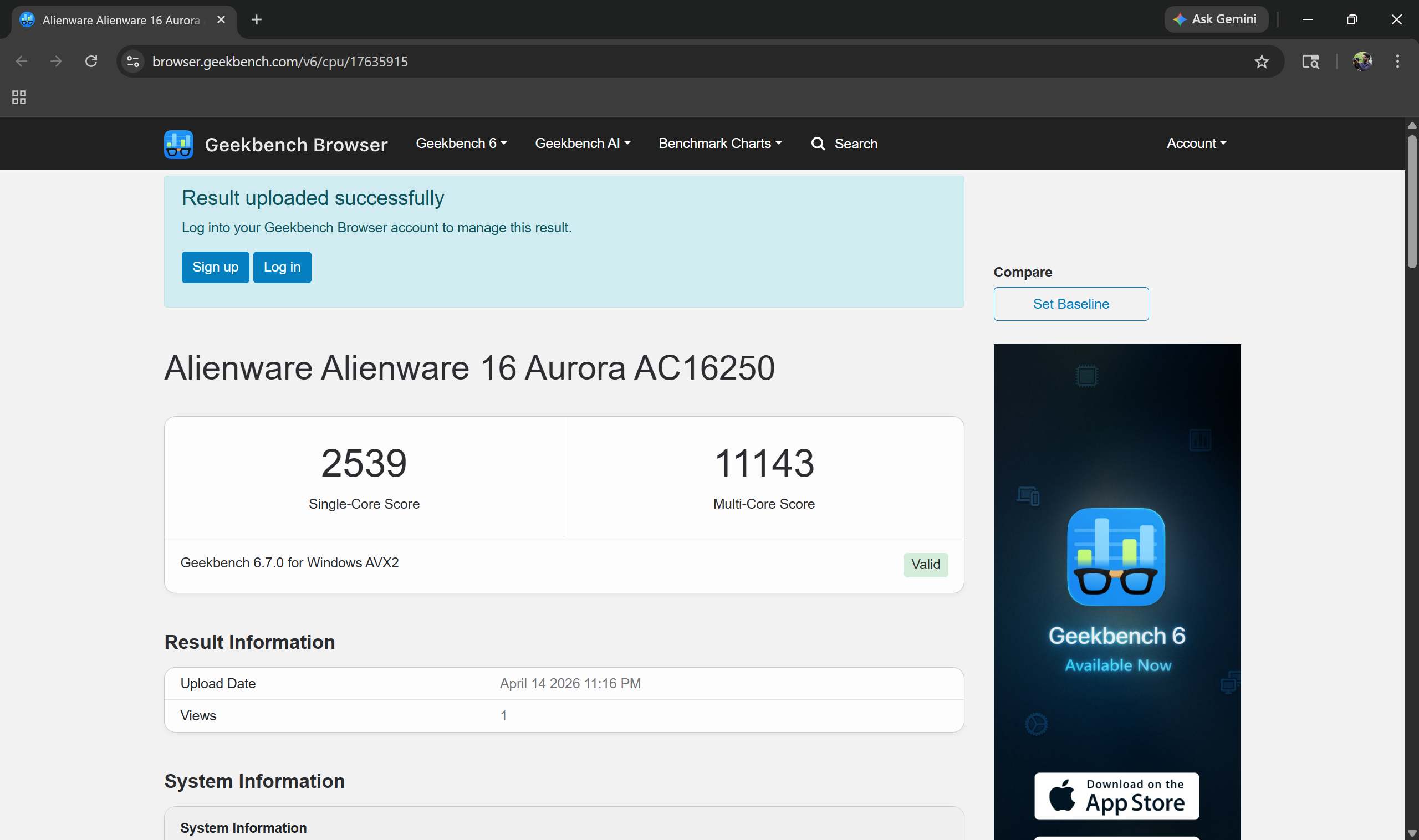
Task: Expand the Geekbench AI dropdown menu
Action: (582, 144)
